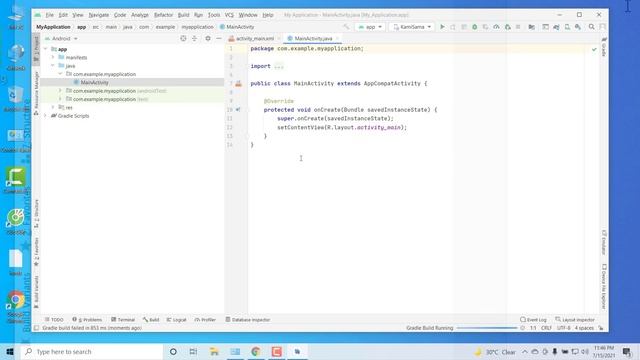The image size is (640, 360).
Task: Click the Project panel gear settings icon
Action: tap(208, 38)
